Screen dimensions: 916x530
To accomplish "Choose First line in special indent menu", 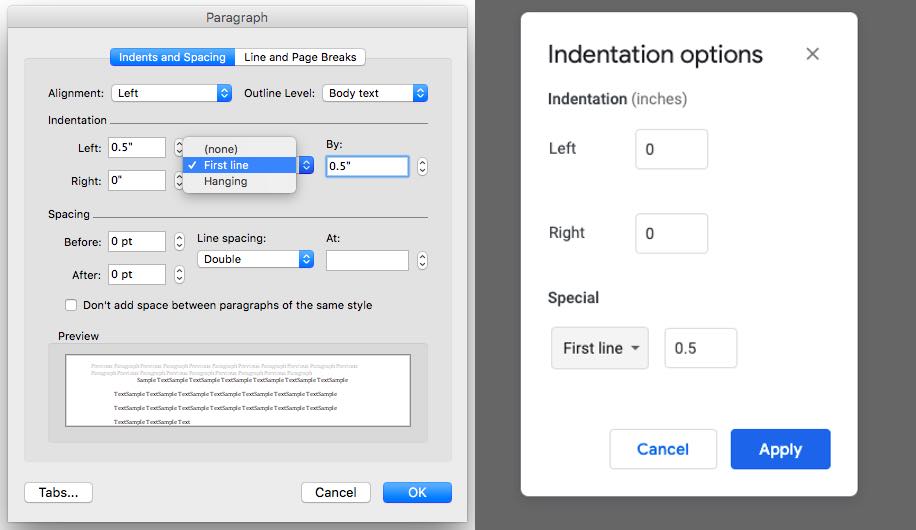I will click(240, 165).
